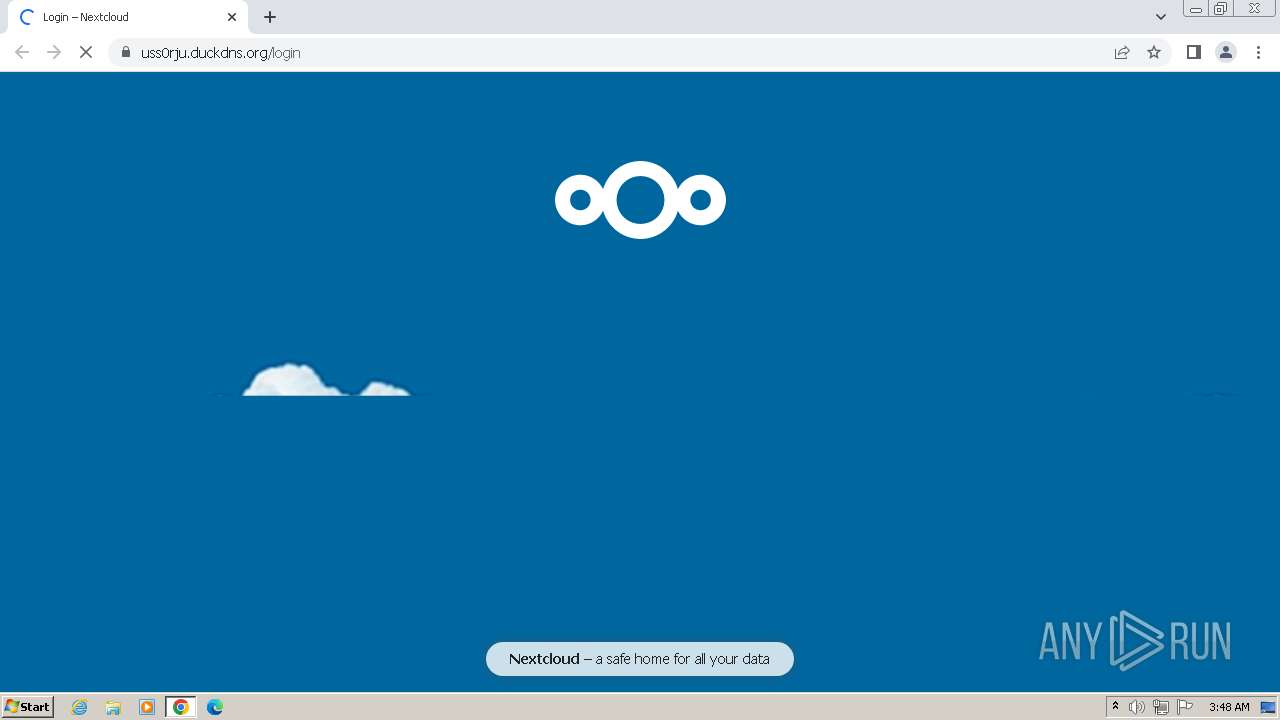Viewport: 1280px width, 720px height.
Task: Open File Explorer from taskbar
Action: click(113, 707)
